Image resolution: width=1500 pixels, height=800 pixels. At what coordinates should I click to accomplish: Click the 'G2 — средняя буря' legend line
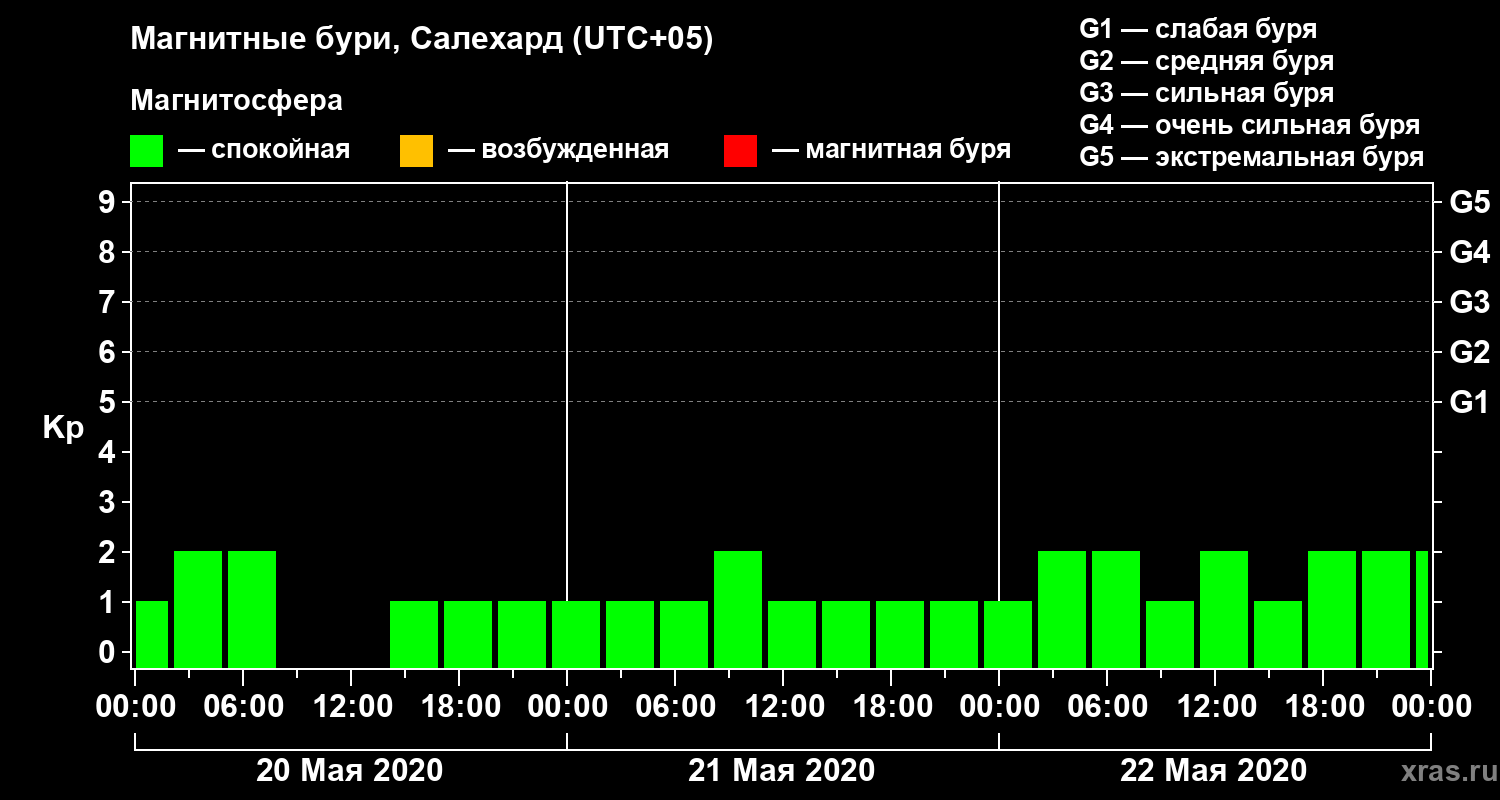(x=1207, y=61)
